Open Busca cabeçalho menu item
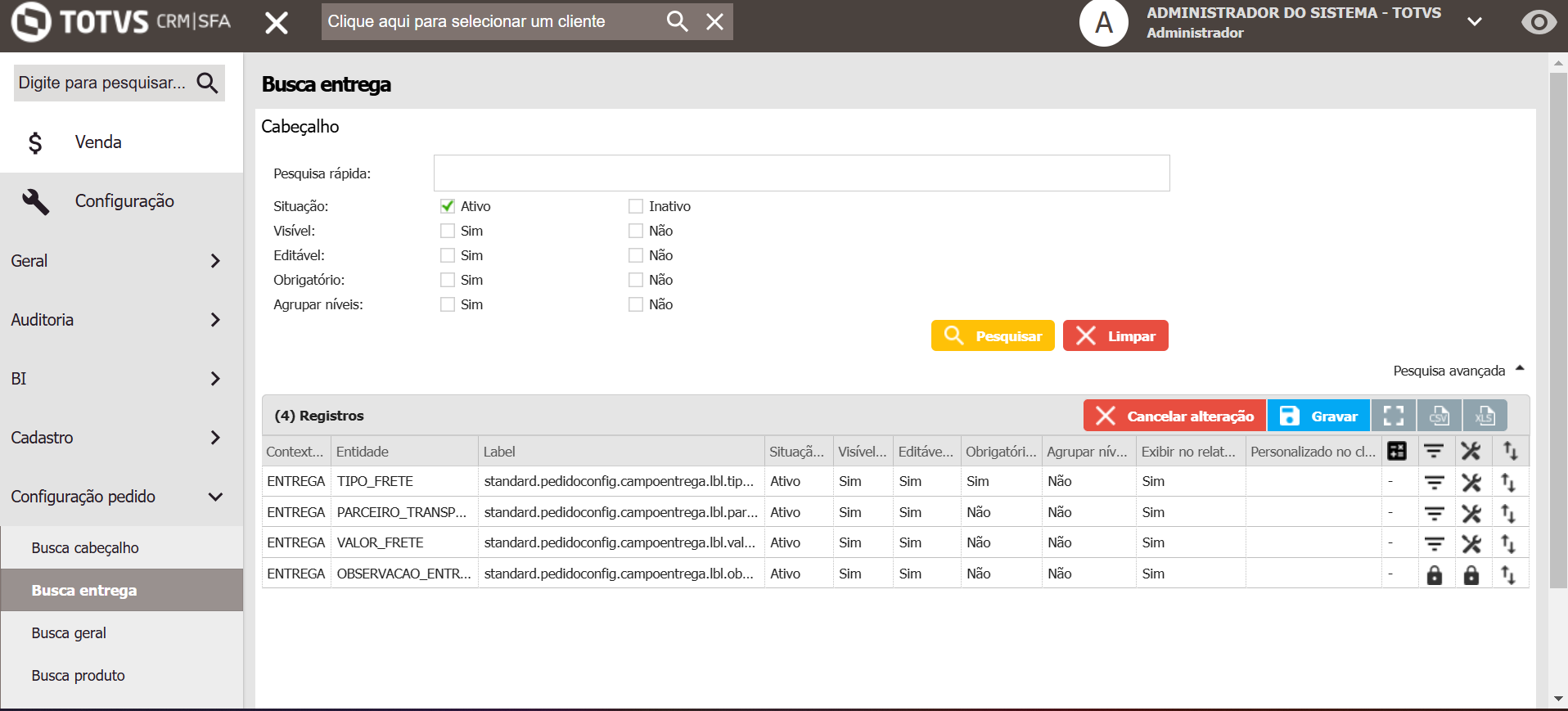The width and height of the screenshot is (1568, 711). click(x=122, y=548)
